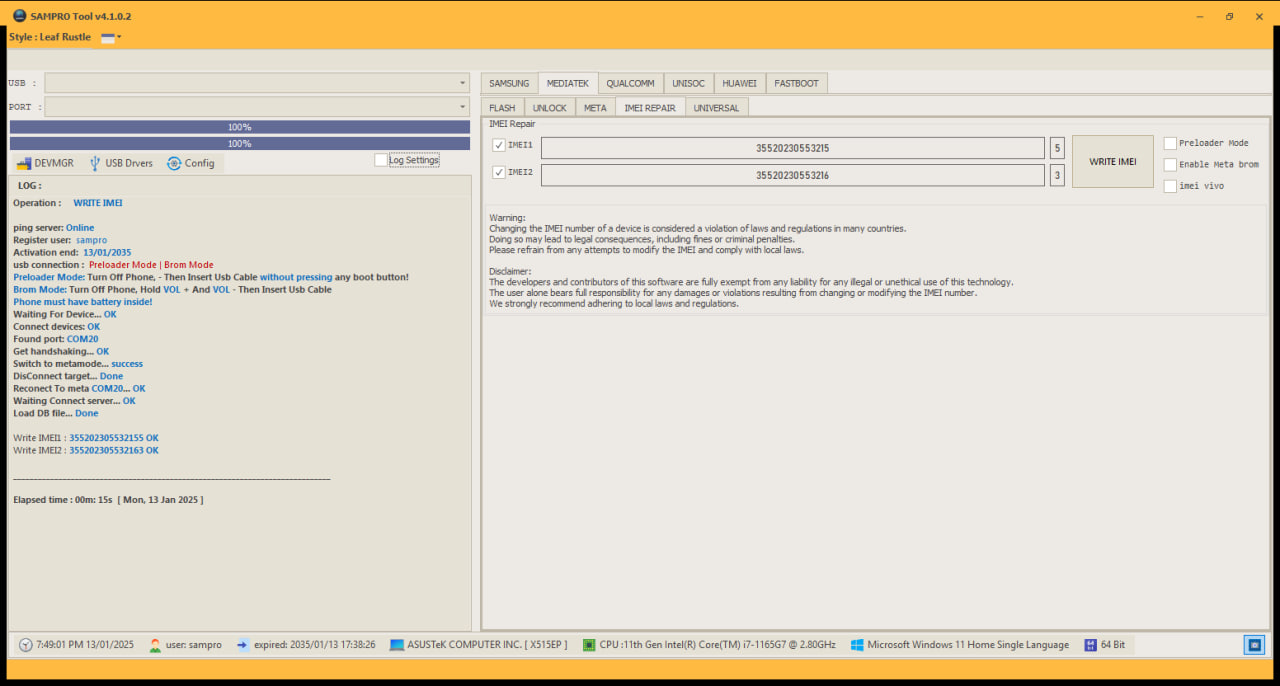Viewport: 1280px width, 686px height.
Task: Click the user avatar icon in status bar
Action: (155, 645)
